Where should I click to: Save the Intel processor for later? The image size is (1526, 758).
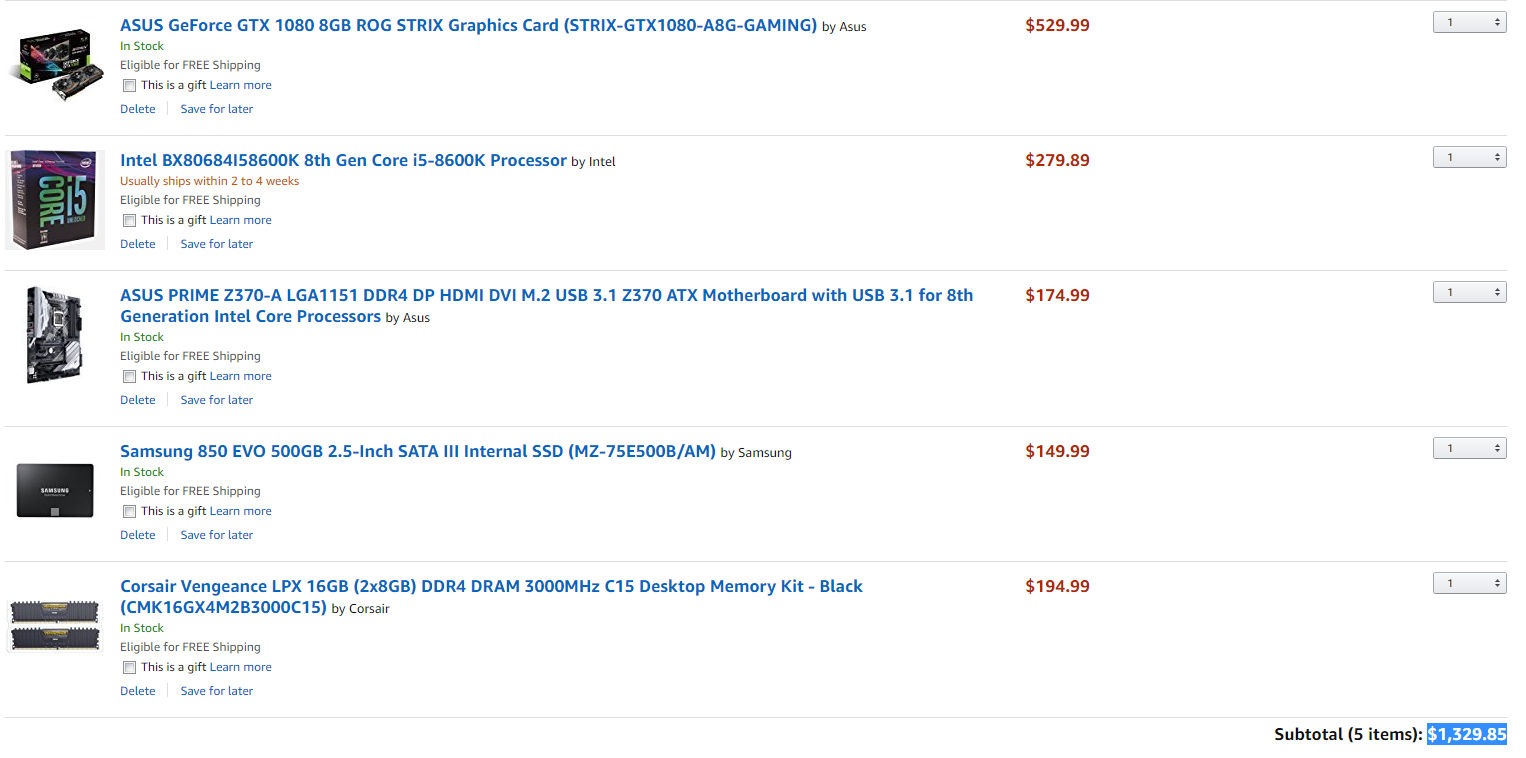[x=217, y=244]
